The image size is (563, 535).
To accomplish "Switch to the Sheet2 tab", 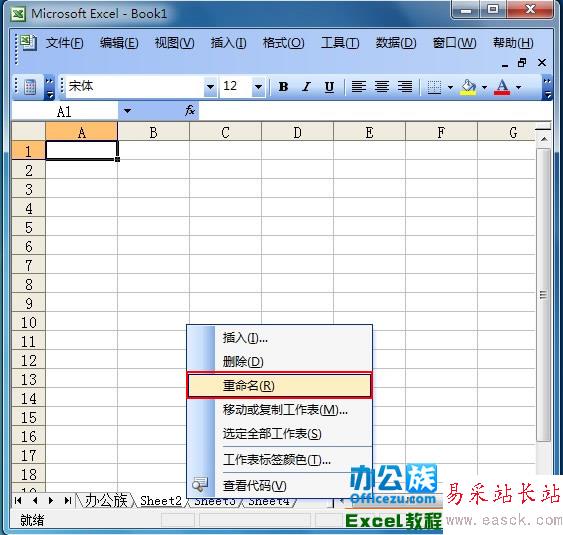I will tap(161, 501).
